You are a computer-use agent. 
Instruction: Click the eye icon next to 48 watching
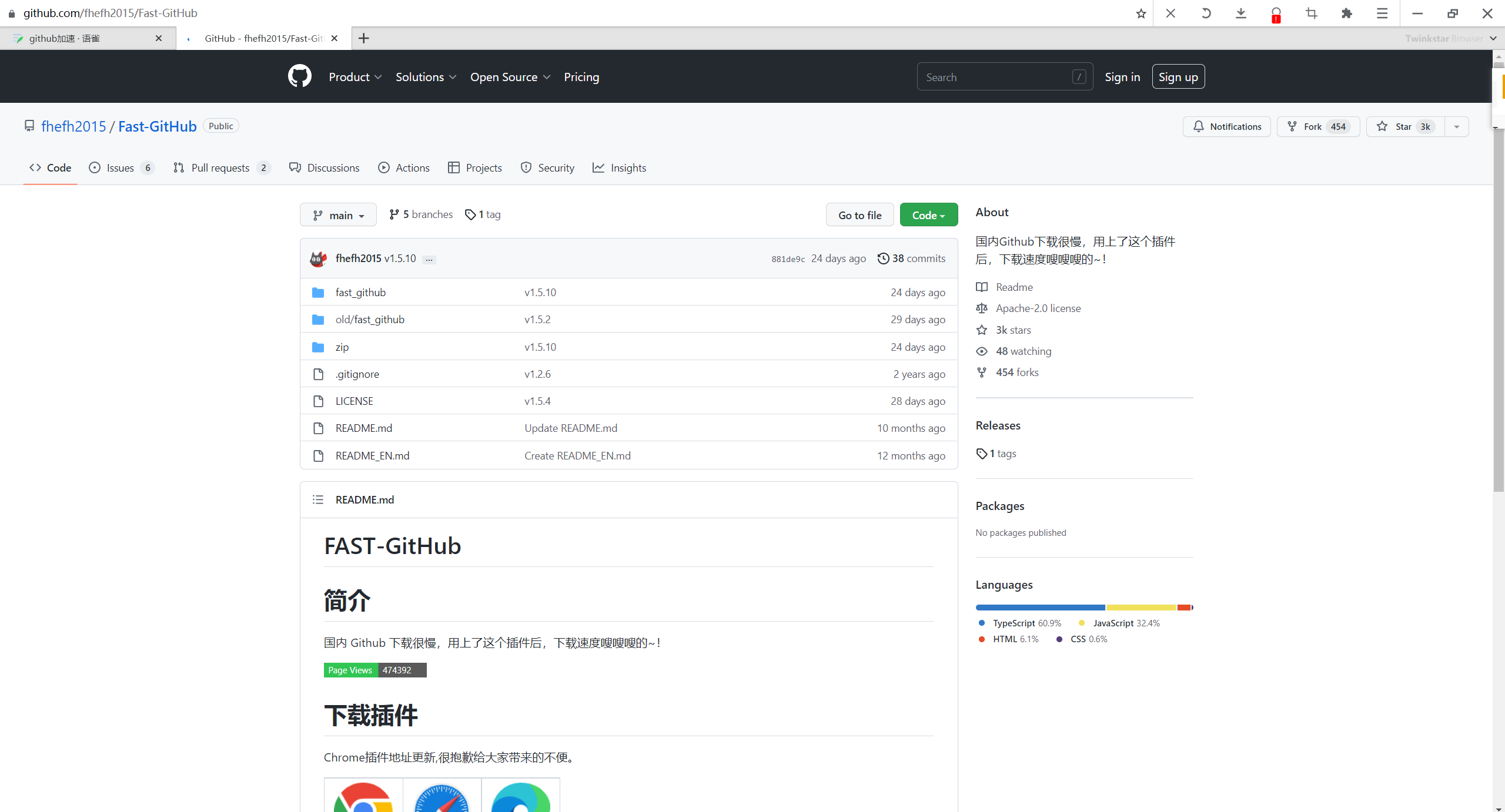(x=982, y=351)
